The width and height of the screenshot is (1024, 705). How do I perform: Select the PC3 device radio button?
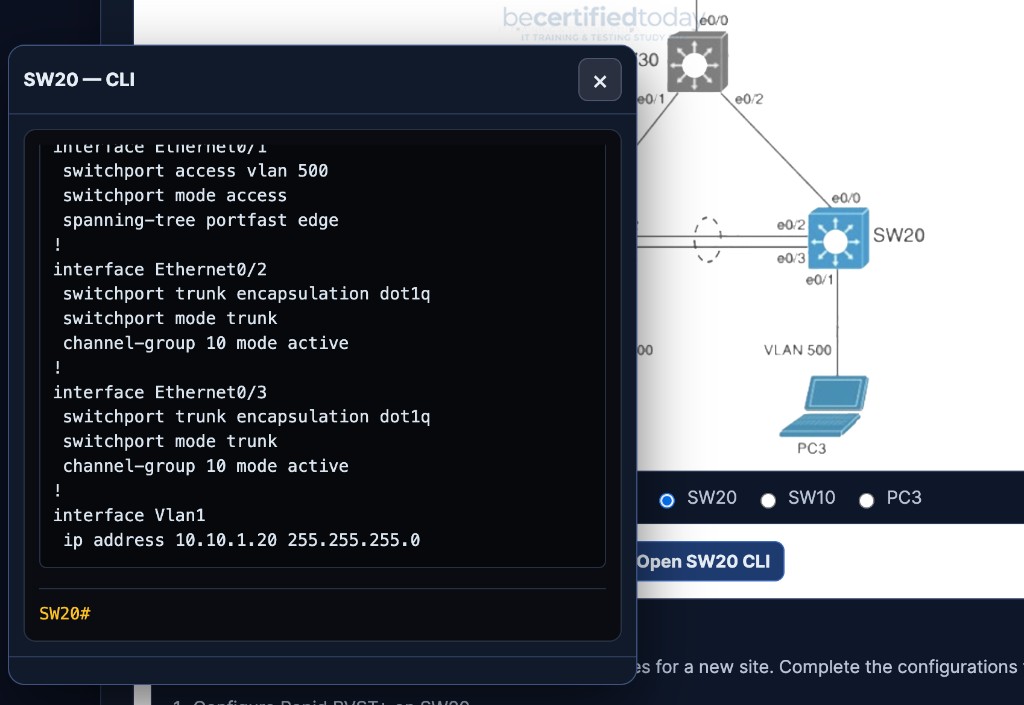[866, 499]
